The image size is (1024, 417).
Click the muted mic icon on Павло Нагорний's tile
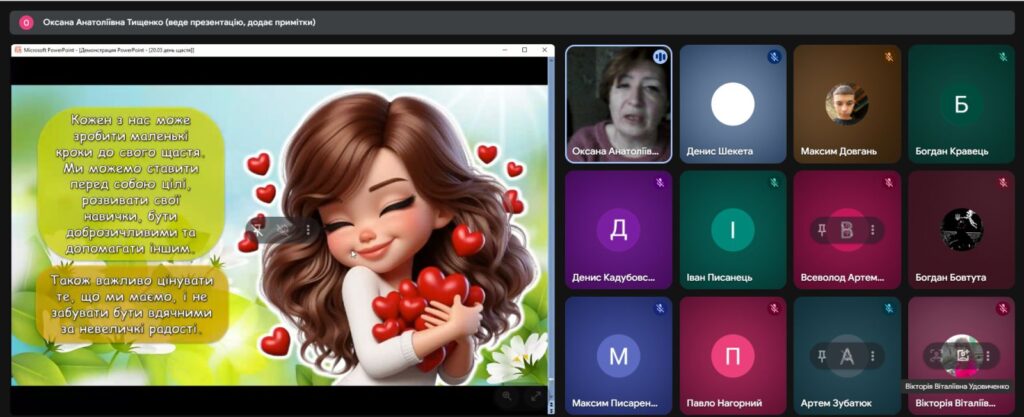point(773,309)
